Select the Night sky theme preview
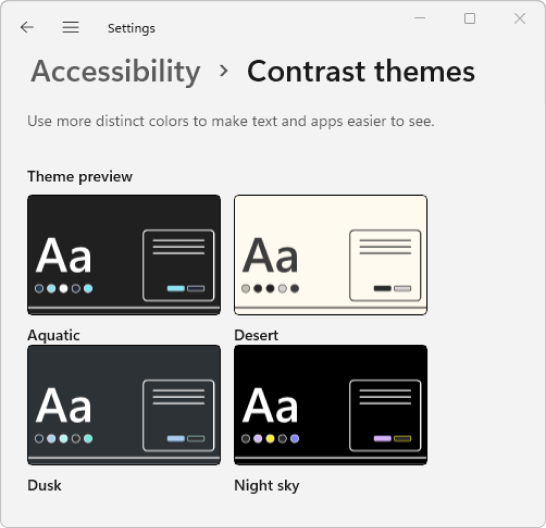 pyautogui.click(x=331, y=405)
